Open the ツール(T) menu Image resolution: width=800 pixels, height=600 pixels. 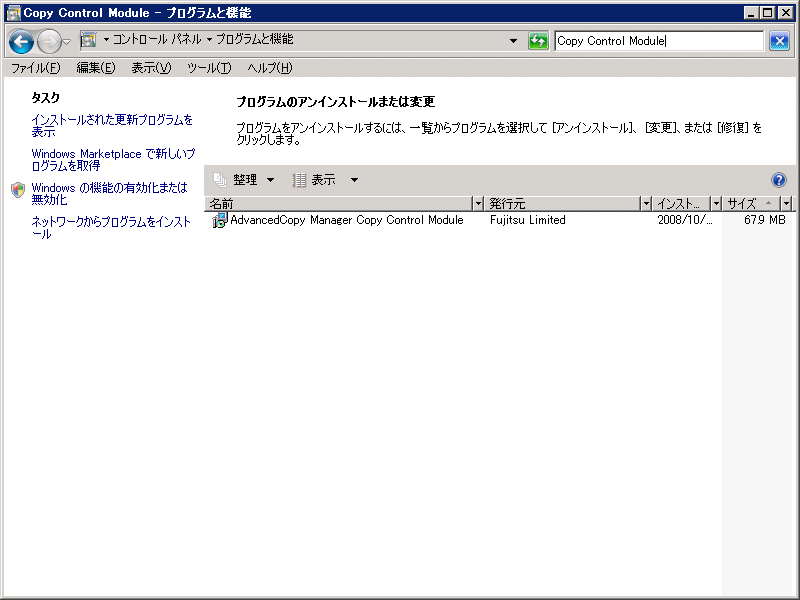pyautogui.click(x=209, y=68)
